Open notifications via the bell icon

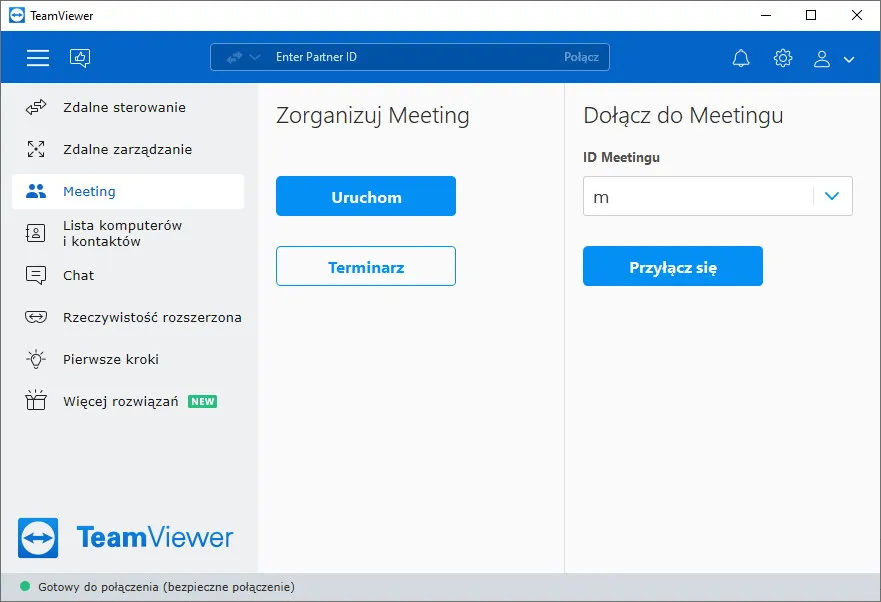point(740,57)
